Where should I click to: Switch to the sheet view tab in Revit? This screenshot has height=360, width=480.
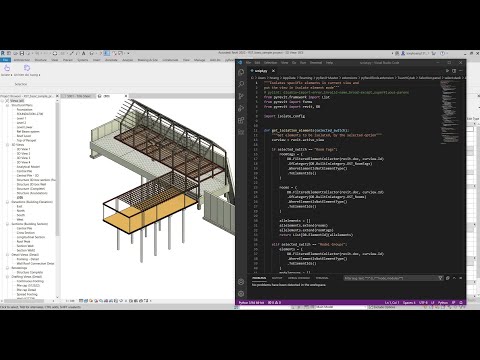[x=78, y=96]
